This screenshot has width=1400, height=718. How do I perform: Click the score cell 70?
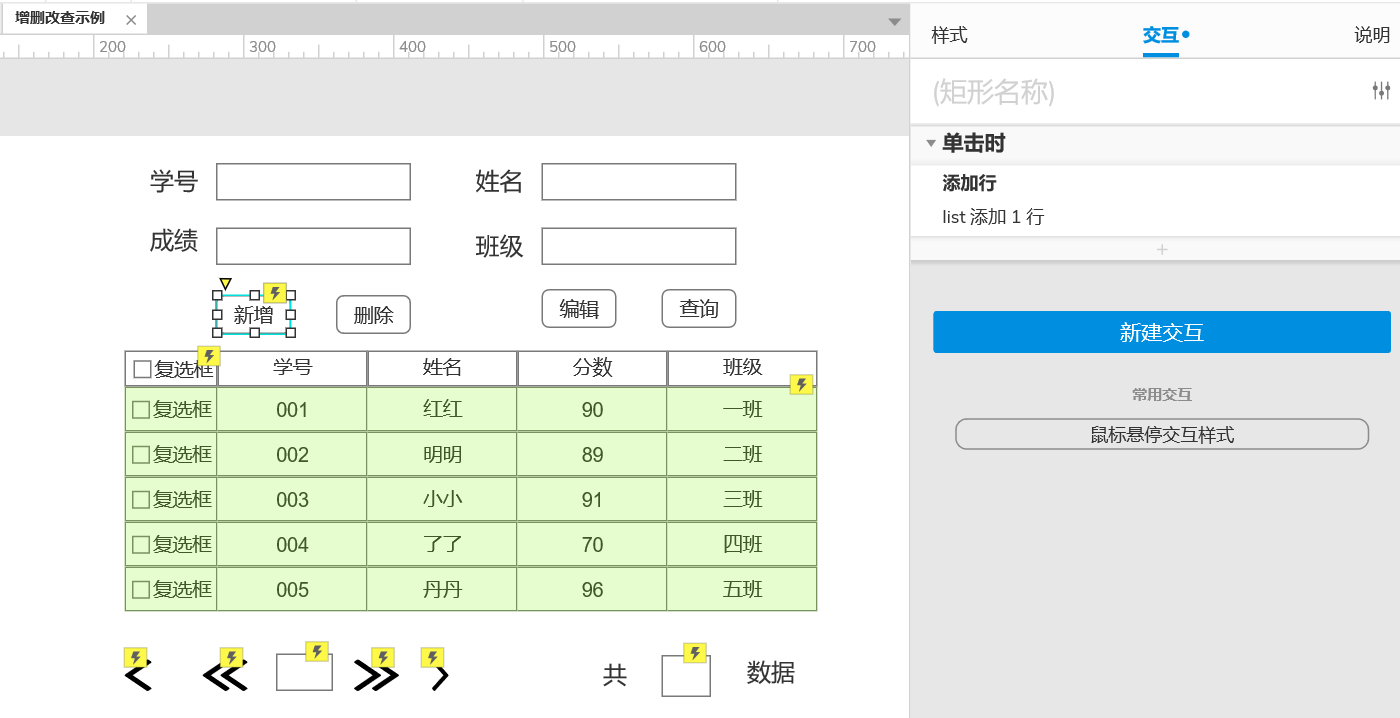(x=592, y=544)
